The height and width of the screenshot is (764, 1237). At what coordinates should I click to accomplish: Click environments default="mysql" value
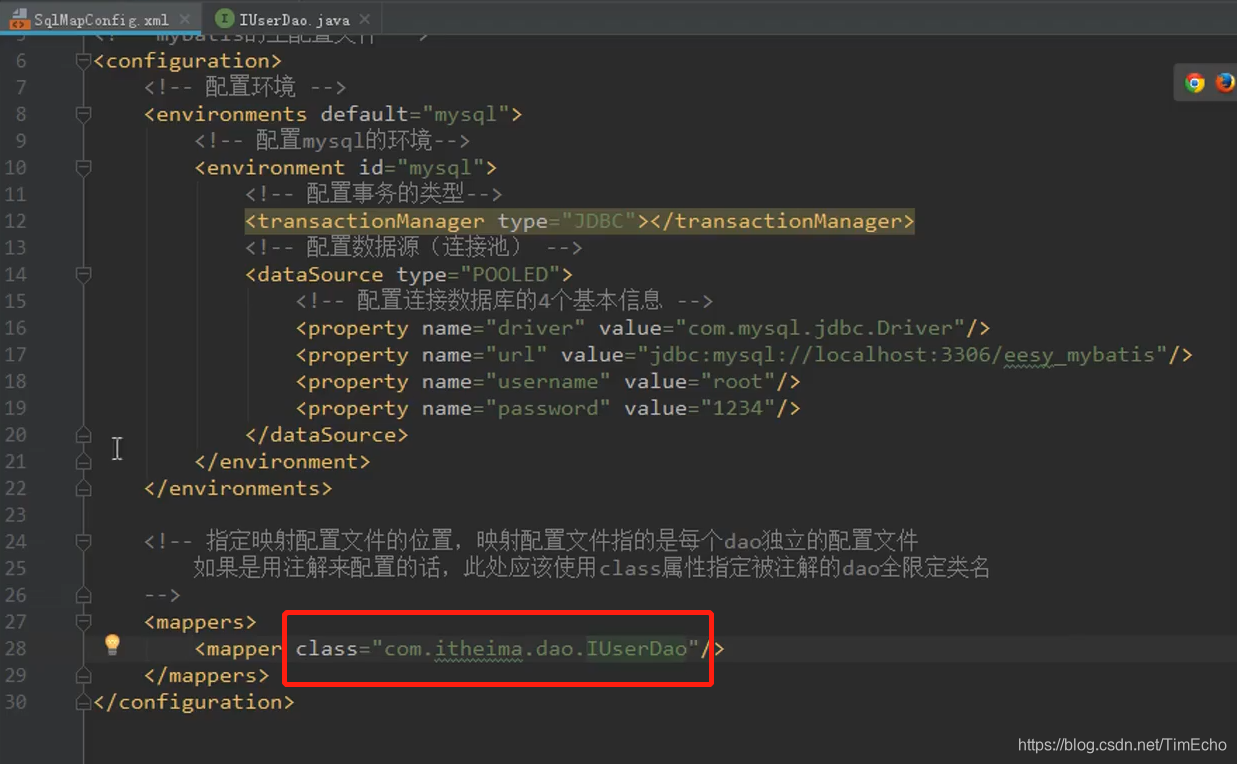(x=466, y=114)
